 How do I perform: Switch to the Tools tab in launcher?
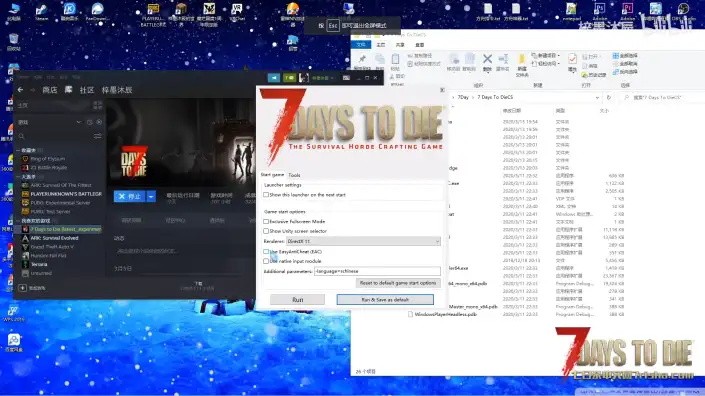(294, 175)
